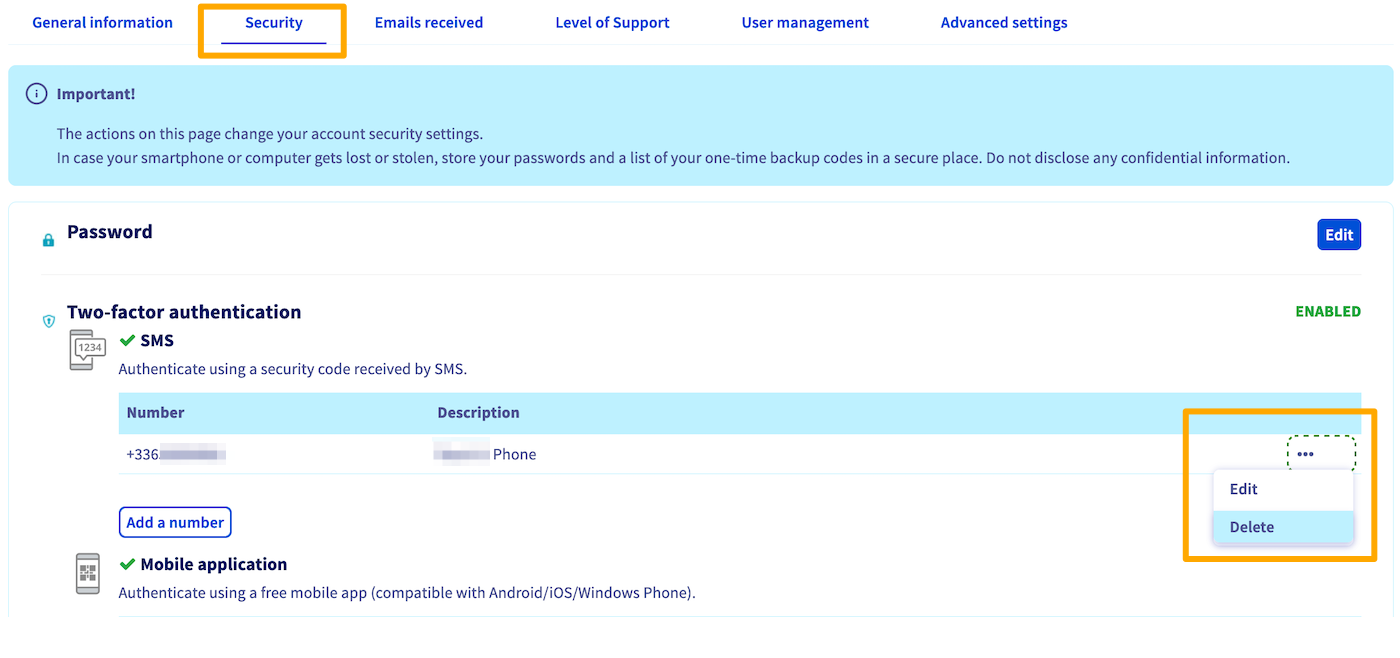Click the Edit button for Password
This screenshot has width=1400, height=658.
pos(1338,234)
